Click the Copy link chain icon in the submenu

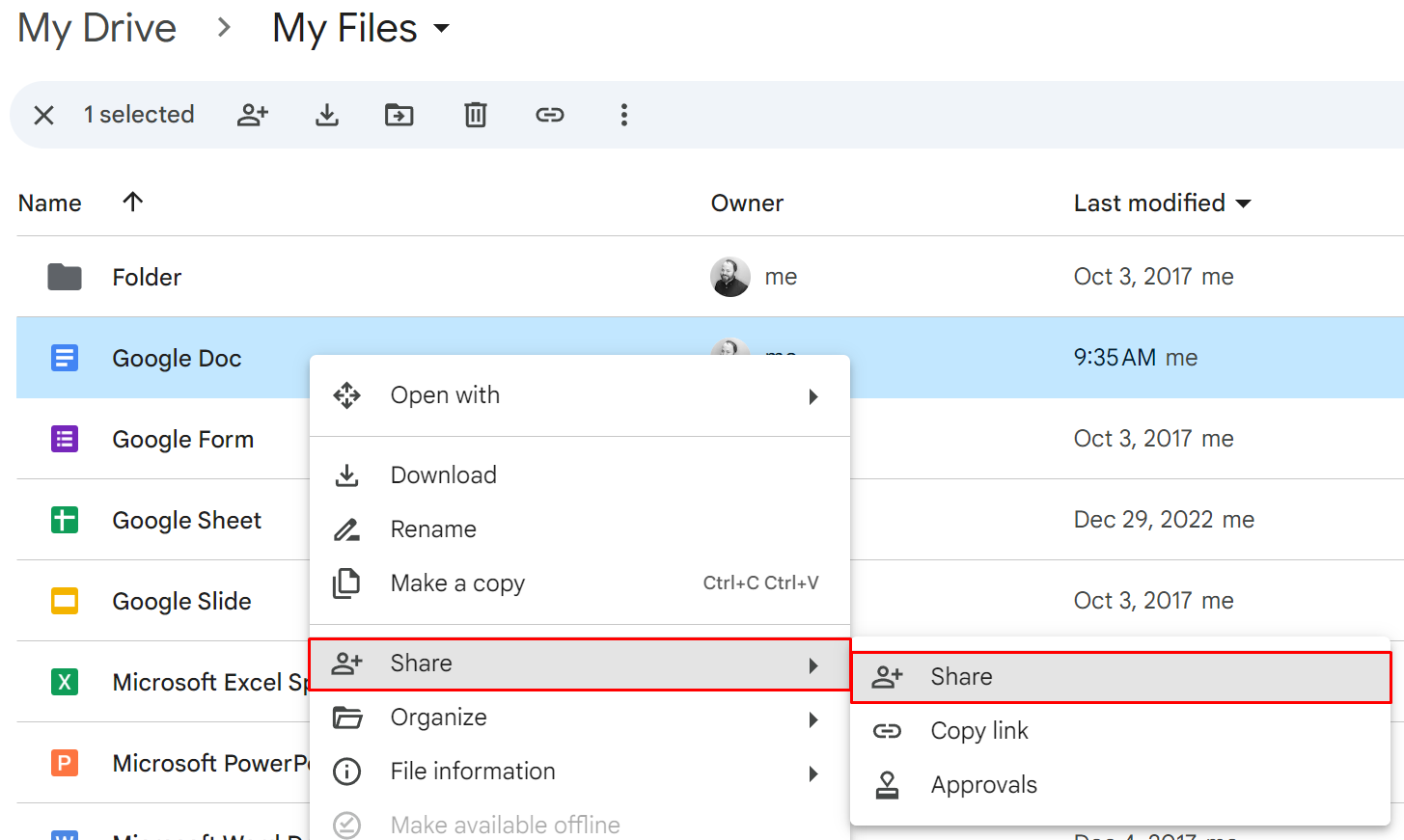pyautogui.click(x=887, y=731)
